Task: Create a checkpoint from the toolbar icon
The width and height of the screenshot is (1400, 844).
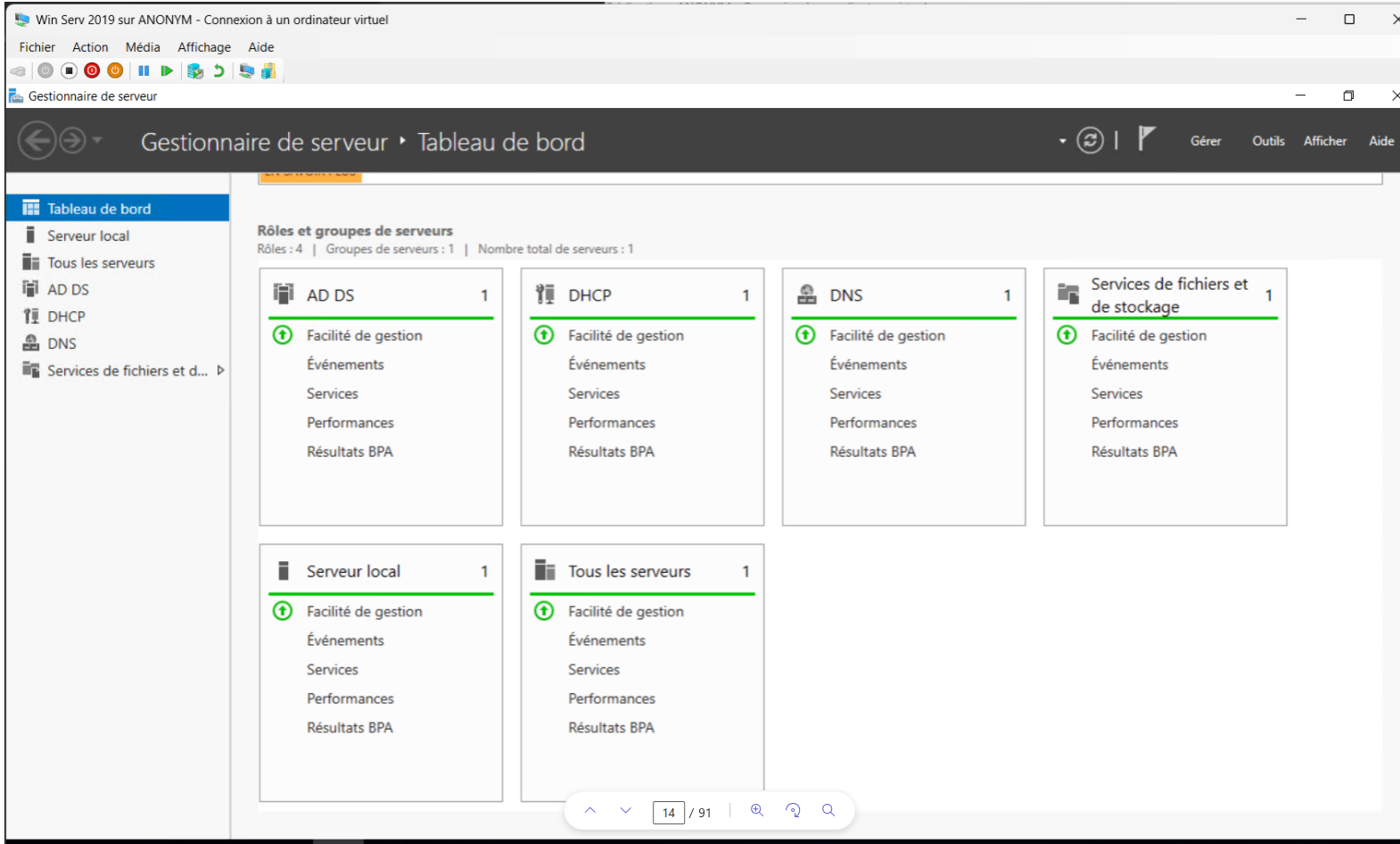Action: (x=195, y=70)
